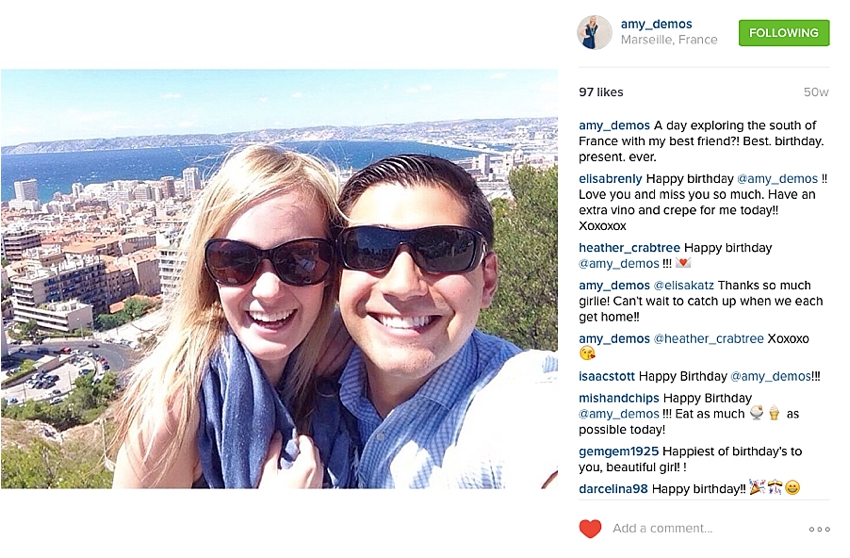Click the amy_demos profile avatar
Screen dimensions: 850x558
[595, 32]
